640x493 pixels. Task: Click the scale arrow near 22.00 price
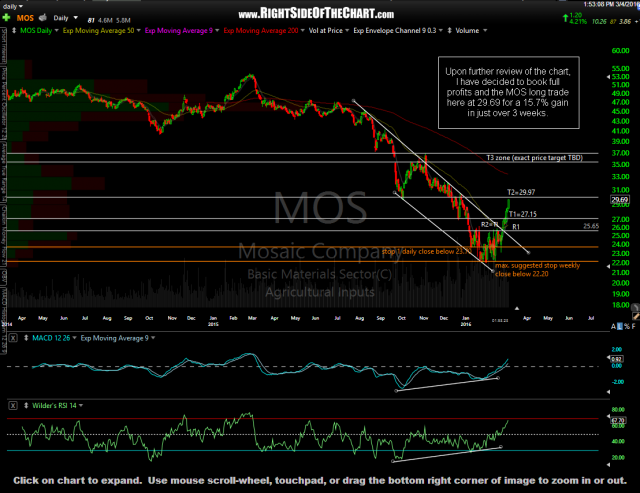[x=608, y=266]
